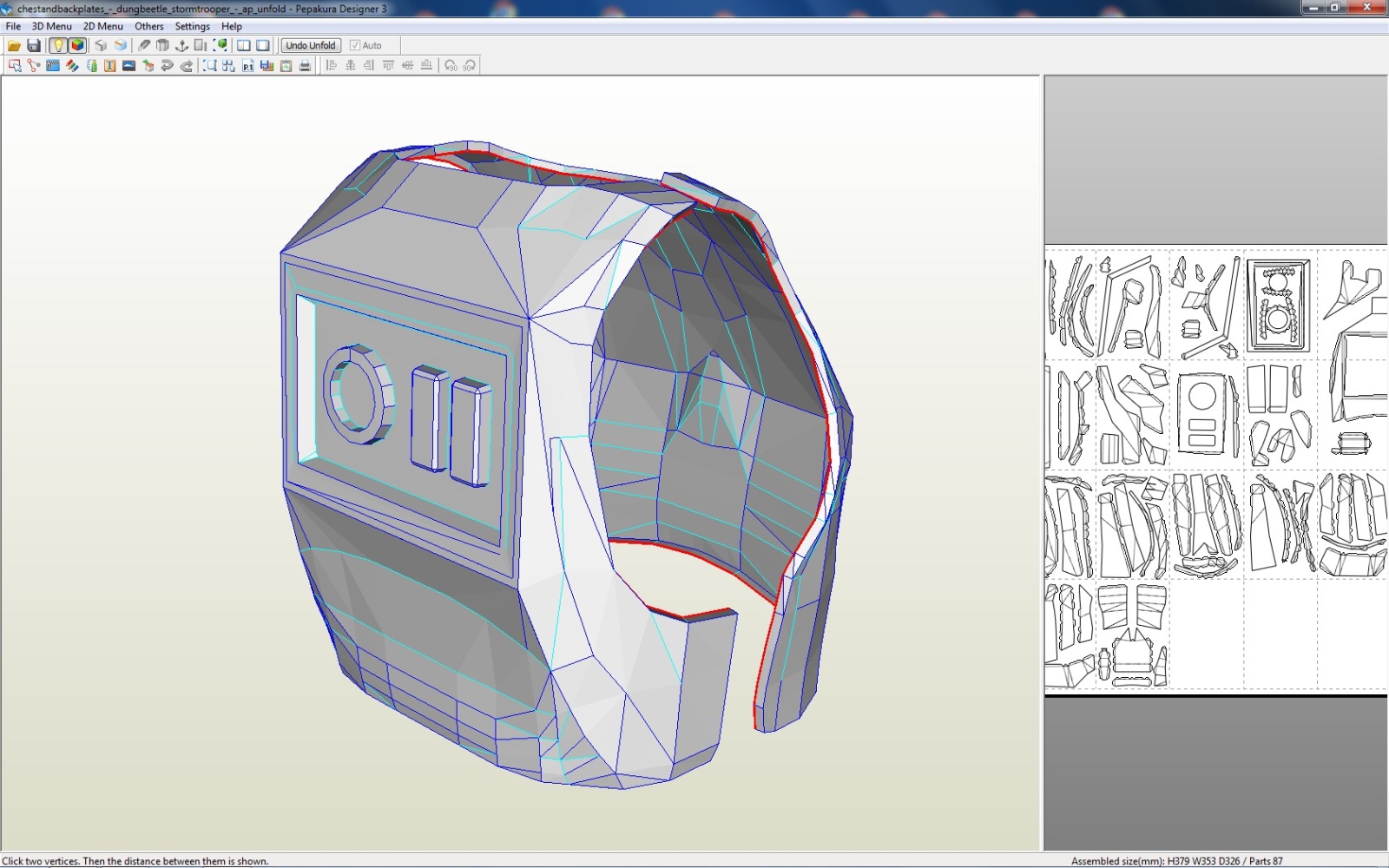1389x868 pixels.
Task: Select the red rectangle select-and-move tool
Action: click(x=14, y=65)
